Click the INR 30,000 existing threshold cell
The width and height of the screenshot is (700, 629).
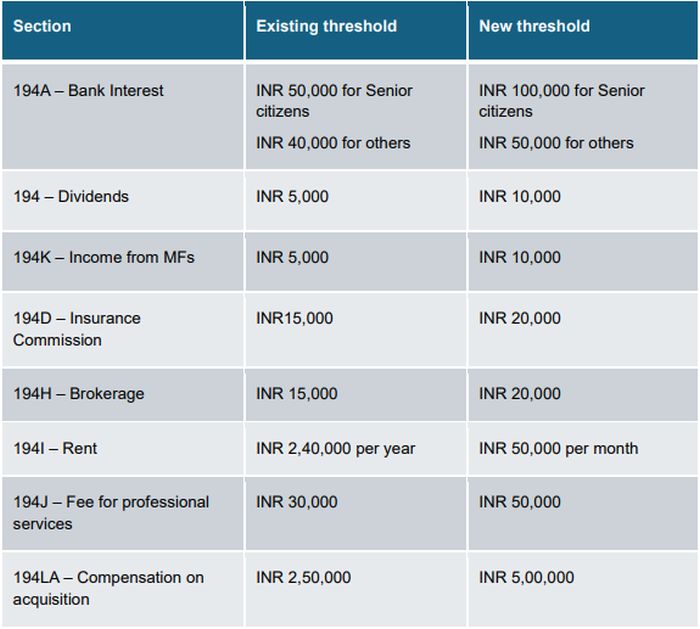[297, 502]
